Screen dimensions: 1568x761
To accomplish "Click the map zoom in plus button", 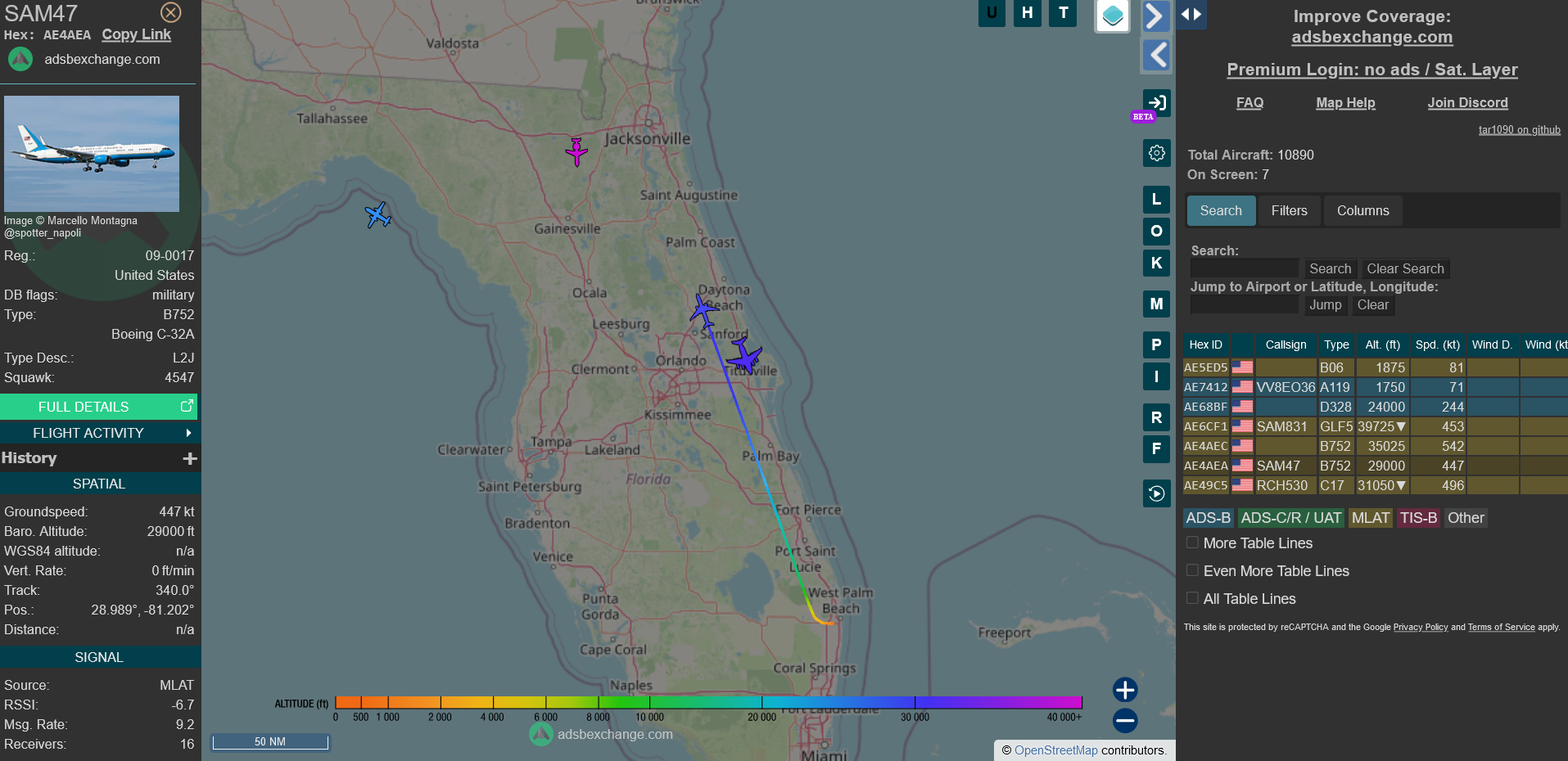I will pyautogui.click(x=1124, y=690).
